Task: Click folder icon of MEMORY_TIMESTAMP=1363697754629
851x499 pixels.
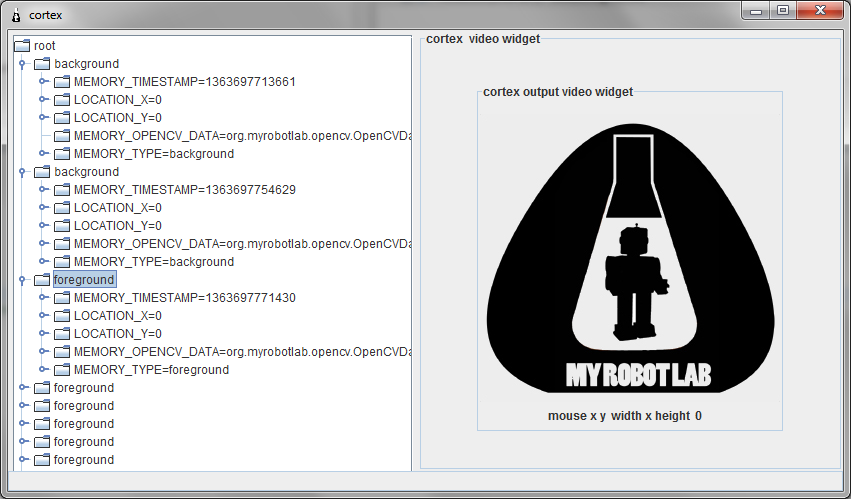Action: click(62, 190)
